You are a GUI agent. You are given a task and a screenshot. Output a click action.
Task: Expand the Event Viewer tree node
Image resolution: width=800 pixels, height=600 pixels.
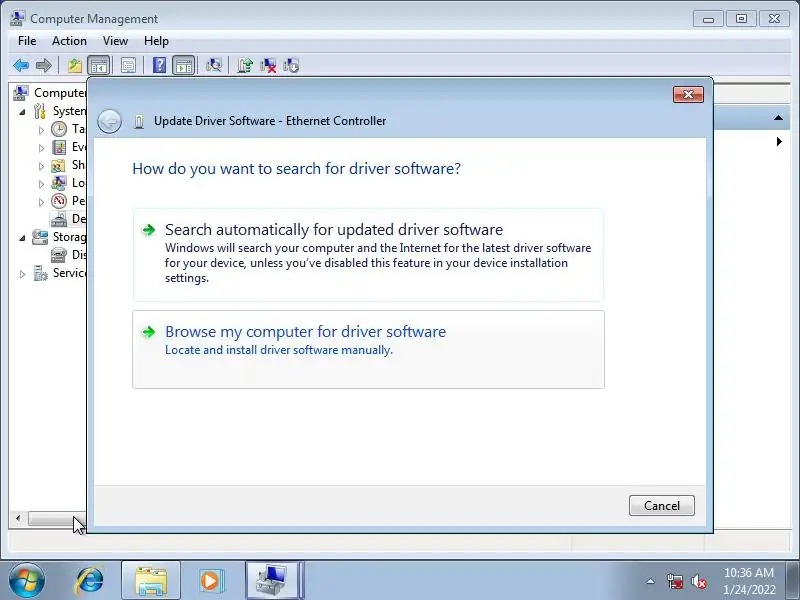41,148
